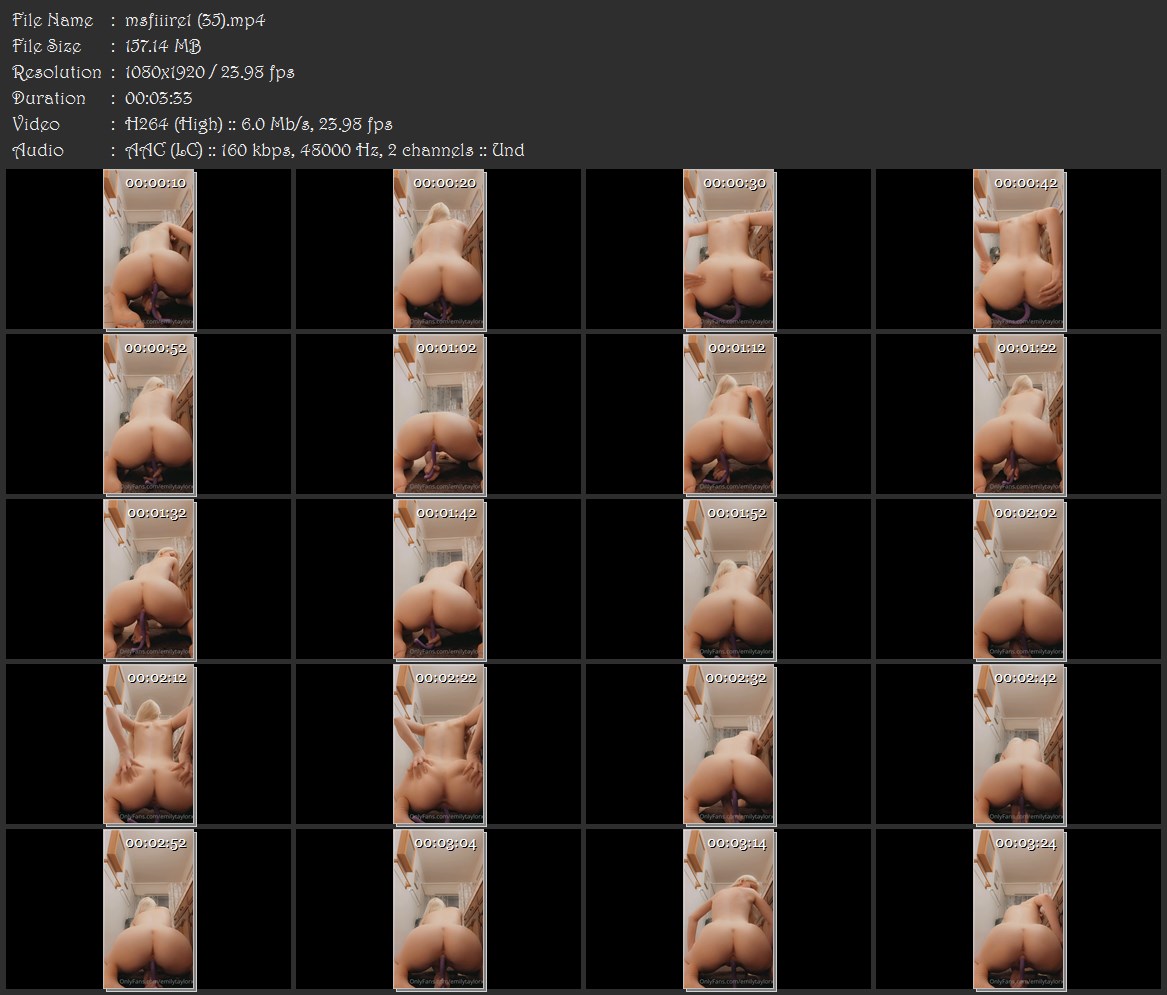
Task: Select the thumbnail stamped 00:02:12
Action: [x=149, y=745]
